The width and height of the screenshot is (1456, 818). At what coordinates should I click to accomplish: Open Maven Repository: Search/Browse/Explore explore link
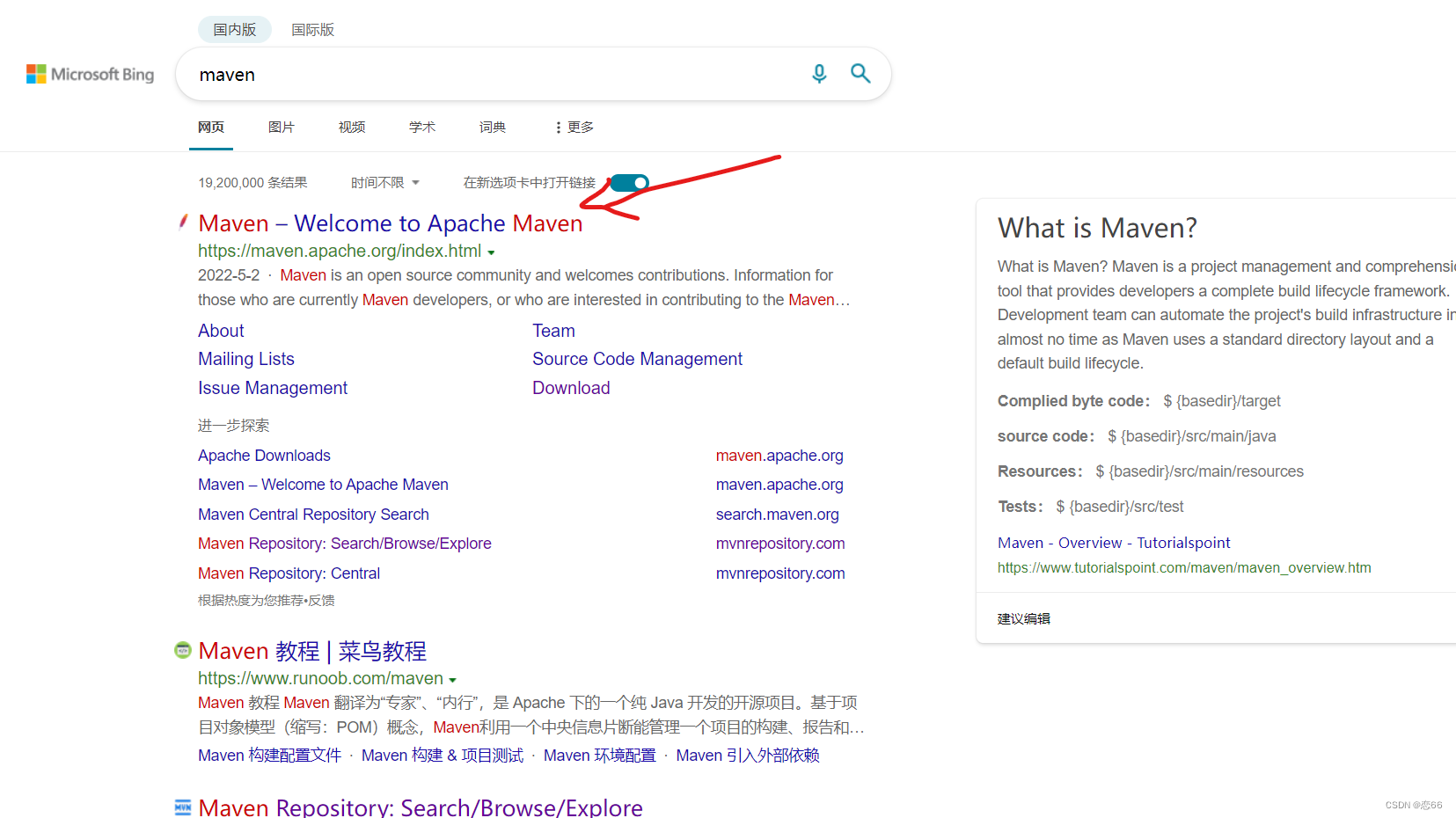(345, 544)
